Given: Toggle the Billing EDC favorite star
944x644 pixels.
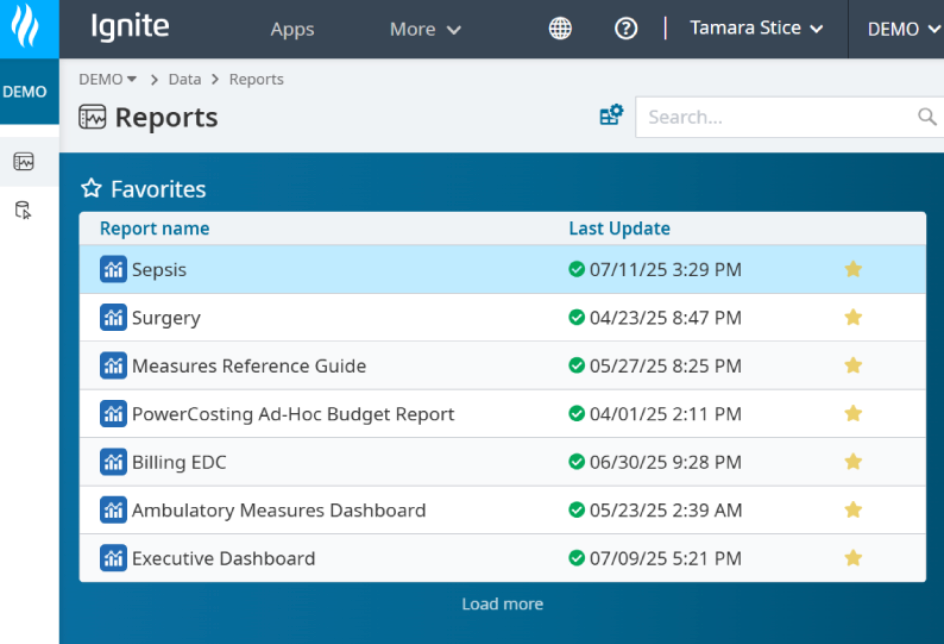Looking at the screenshot, I should 853,462.
